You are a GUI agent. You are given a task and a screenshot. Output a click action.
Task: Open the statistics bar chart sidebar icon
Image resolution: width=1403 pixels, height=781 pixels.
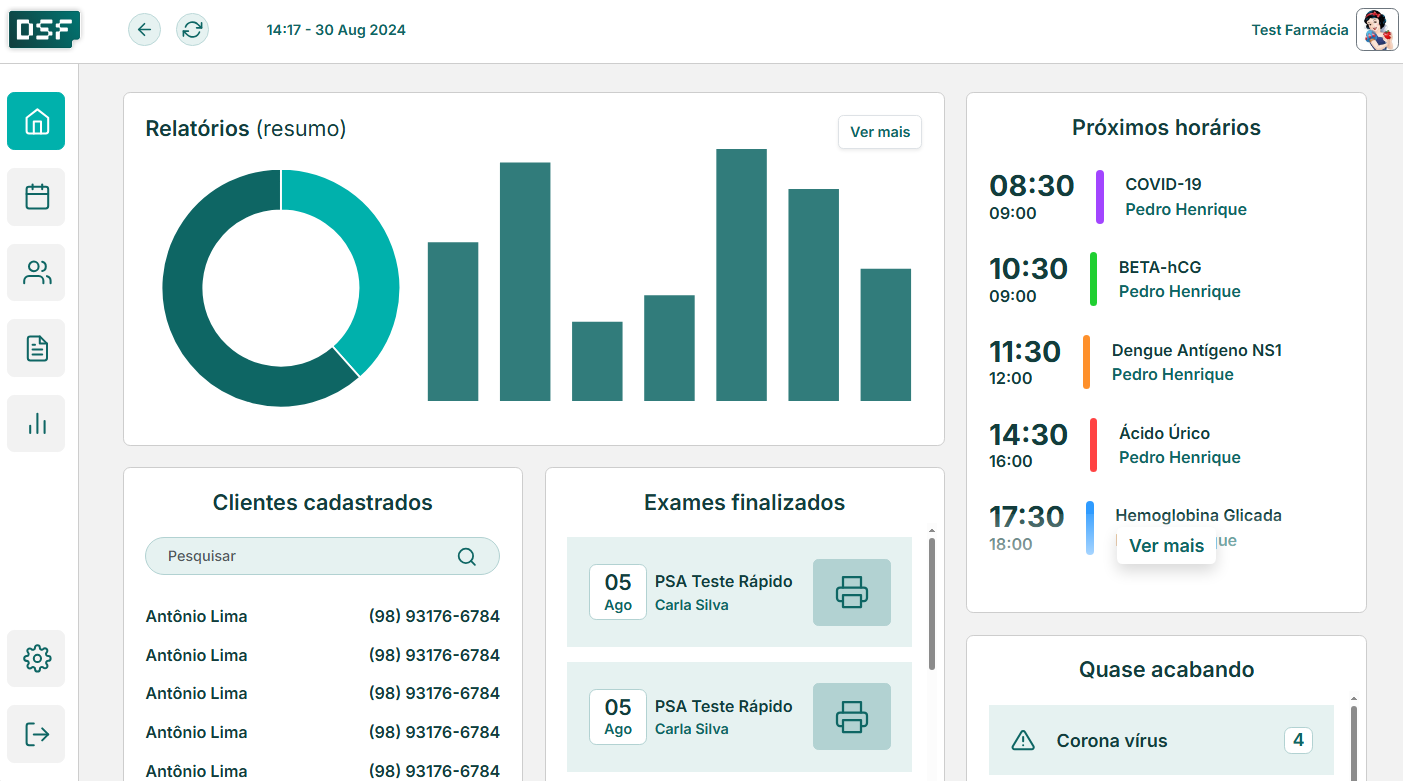(x=36, y=424)
